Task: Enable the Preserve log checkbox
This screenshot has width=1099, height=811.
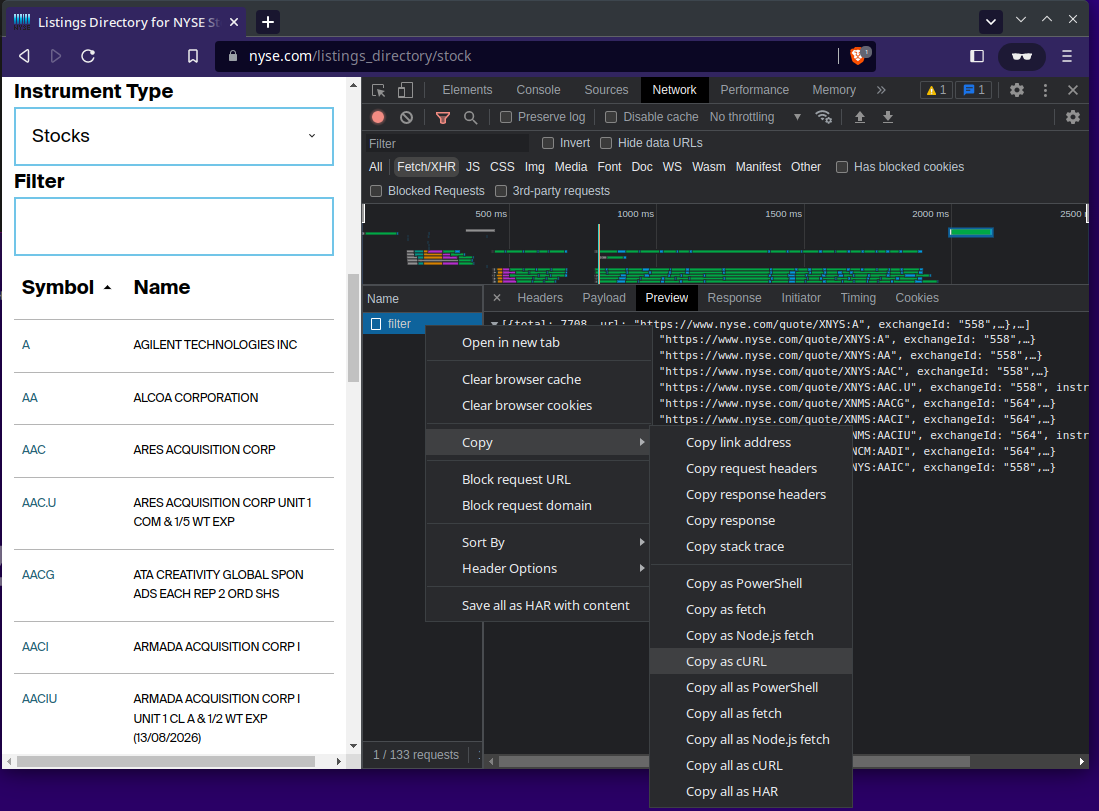Action: click(x=506, y=117)
